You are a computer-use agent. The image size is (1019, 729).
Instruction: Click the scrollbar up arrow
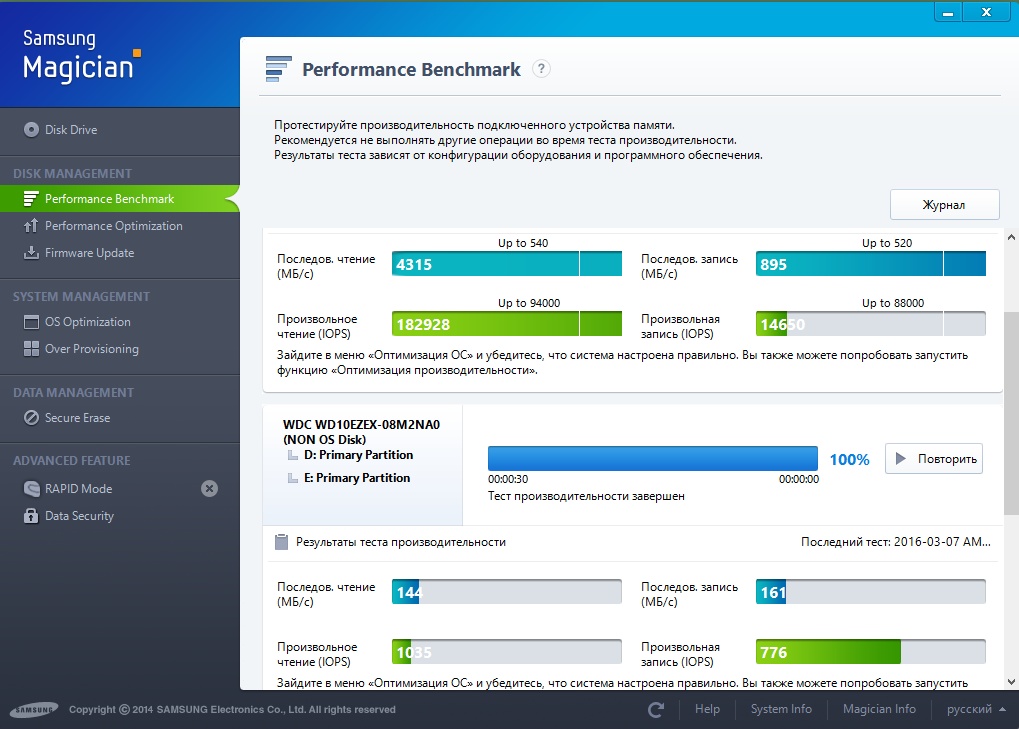(1011, 237)
